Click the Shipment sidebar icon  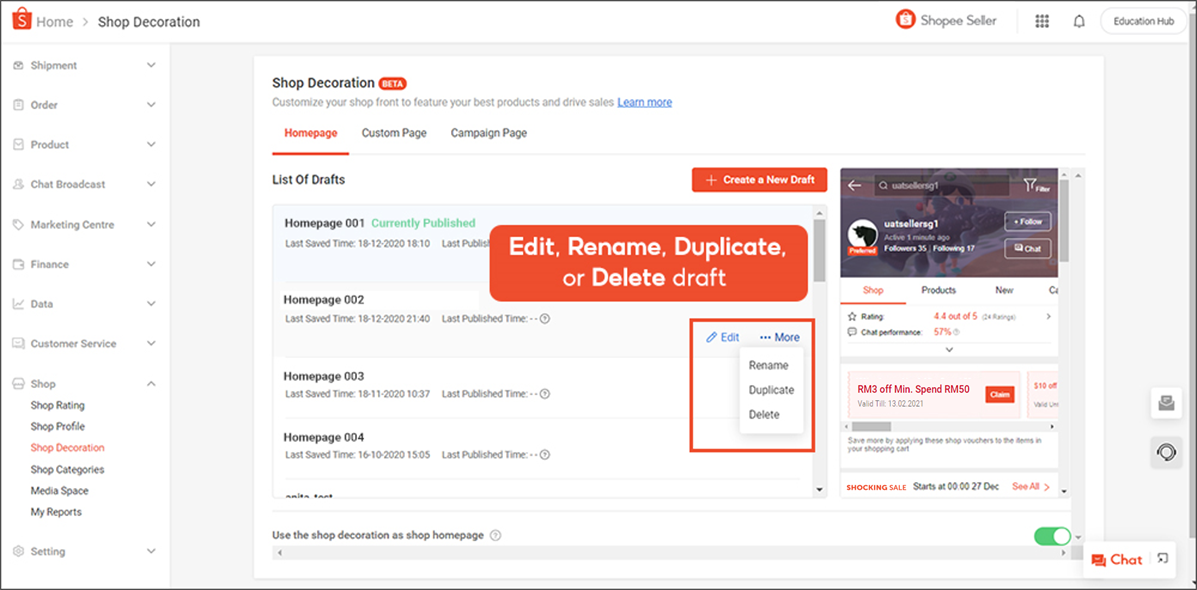tap(18, 66)
